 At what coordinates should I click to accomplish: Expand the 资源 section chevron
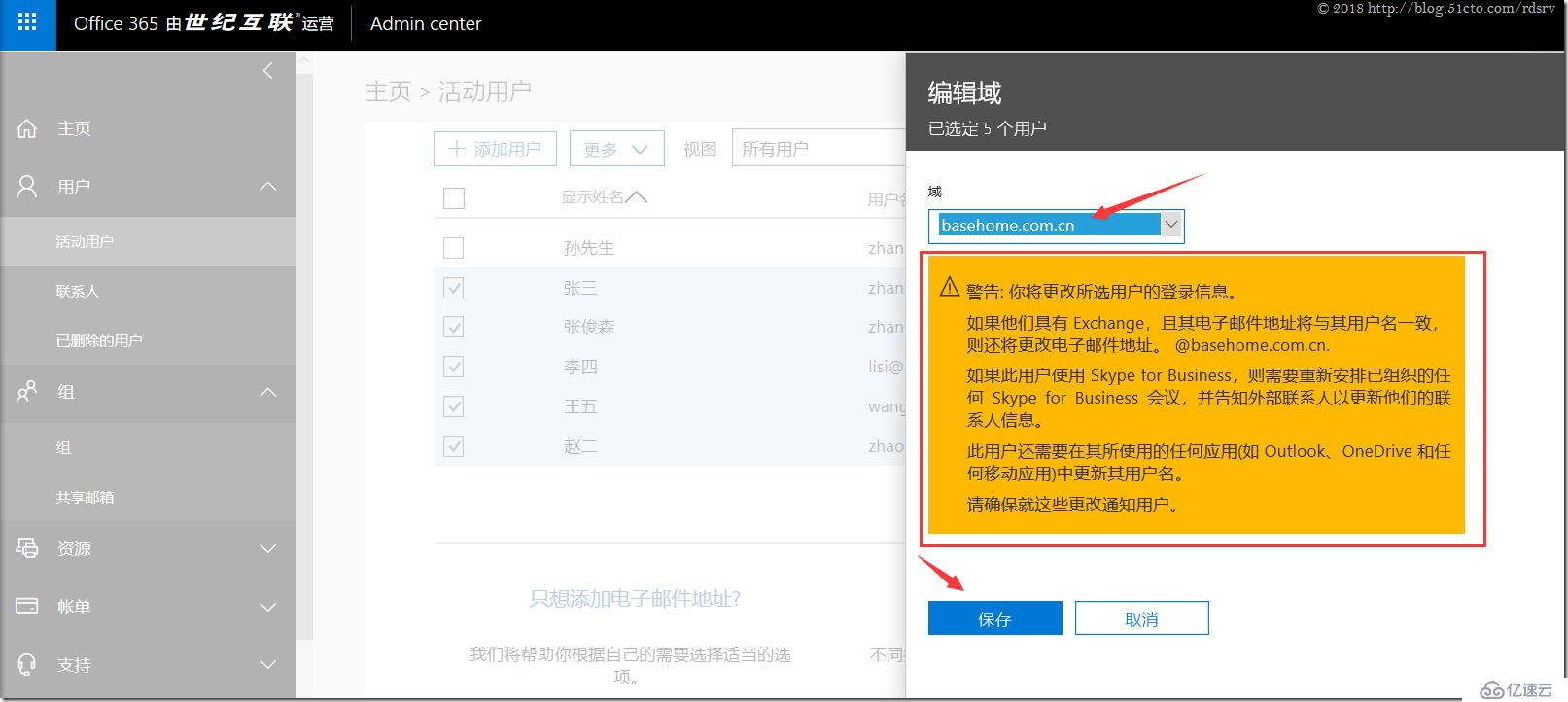tap(268, 548)
